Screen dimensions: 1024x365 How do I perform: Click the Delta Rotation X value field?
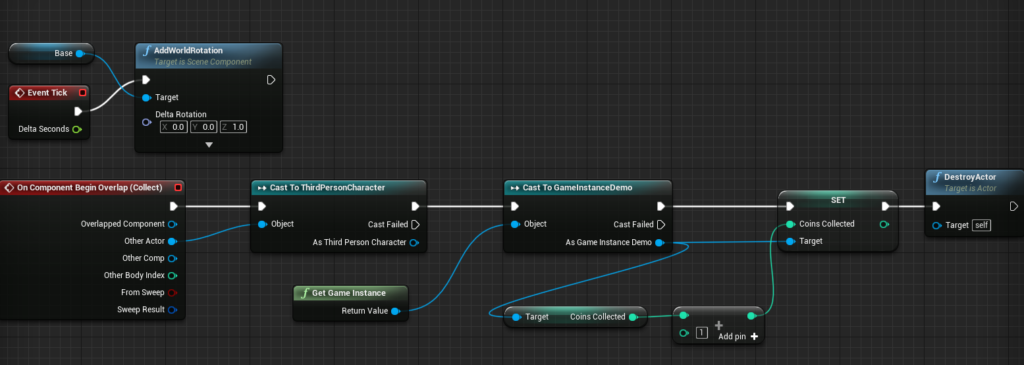pos(174,127)
